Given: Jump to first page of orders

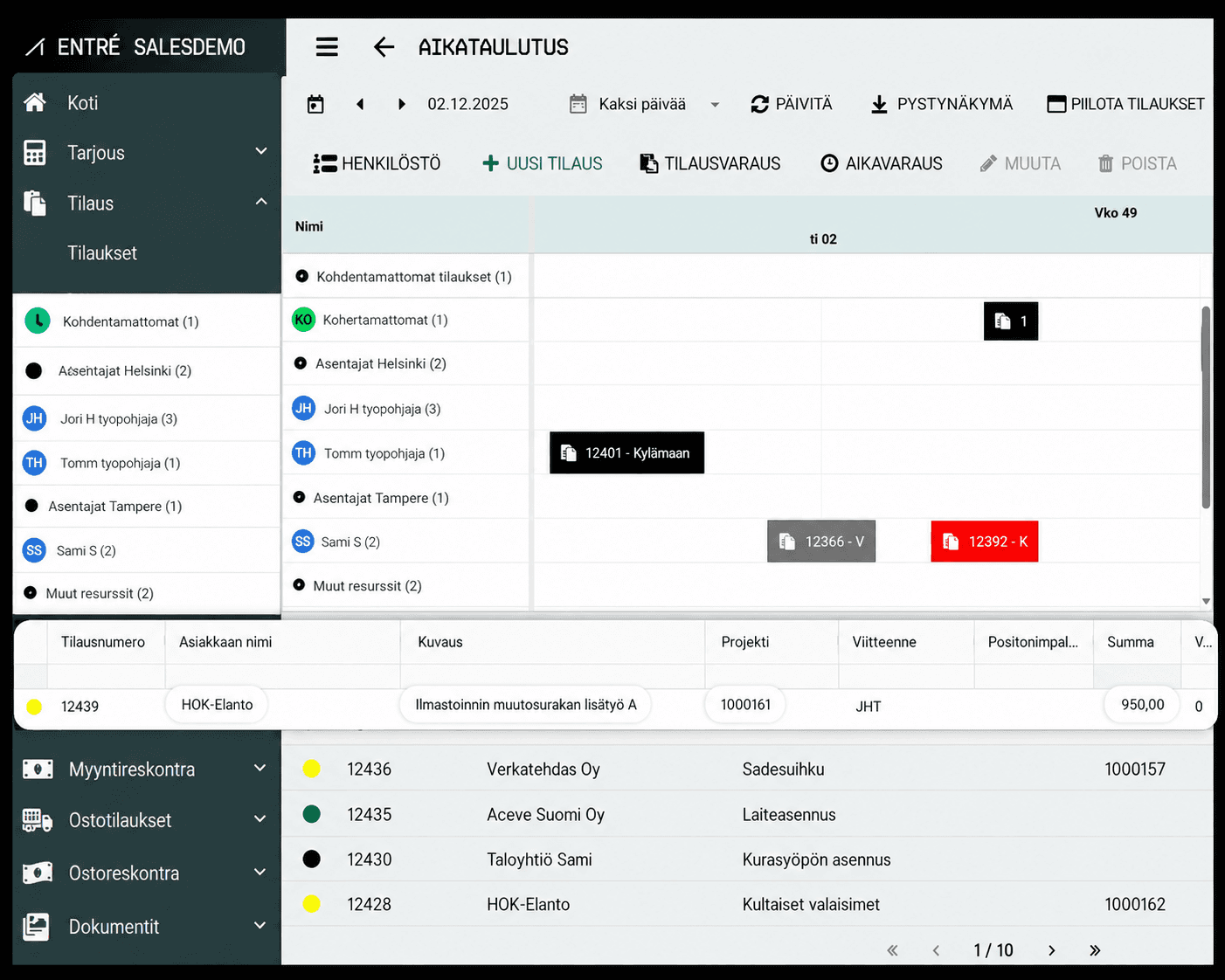Looking at the screenshot, I should [892, 950].
